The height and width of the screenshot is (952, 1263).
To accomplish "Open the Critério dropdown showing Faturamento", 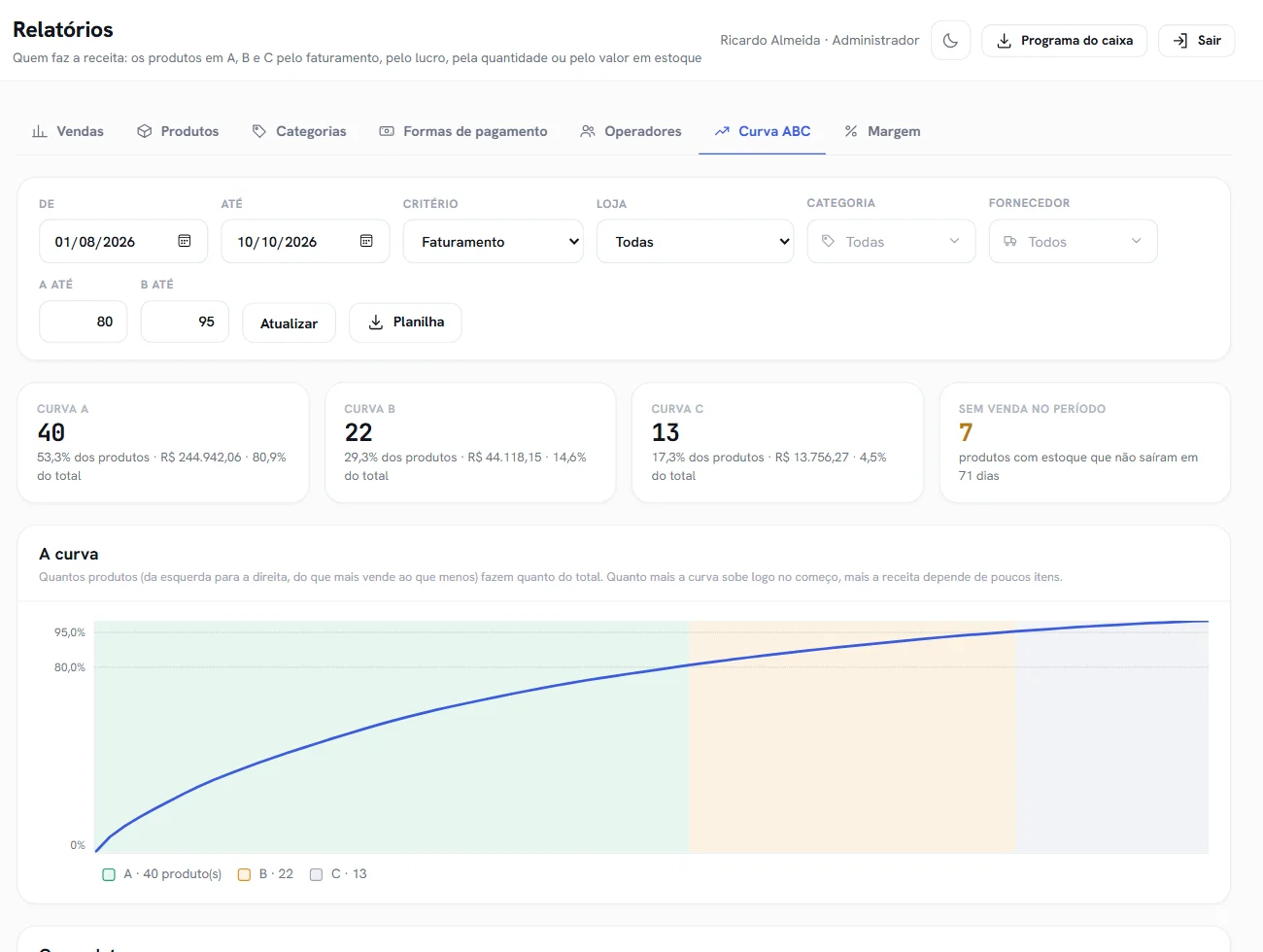I will [494, 242].
